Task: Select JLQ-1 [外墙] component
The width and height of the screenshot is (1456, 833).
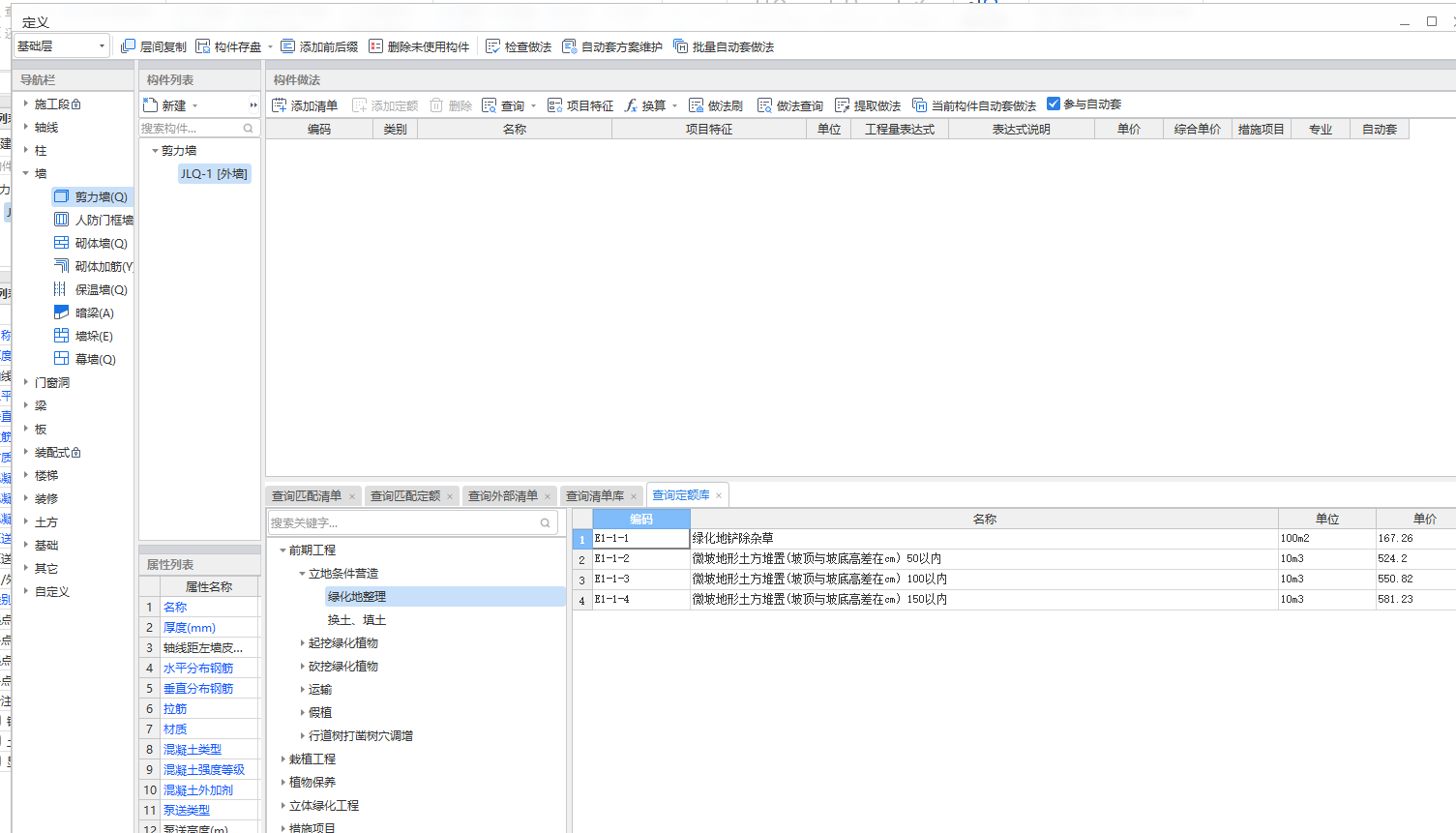Action: point(214,173)
